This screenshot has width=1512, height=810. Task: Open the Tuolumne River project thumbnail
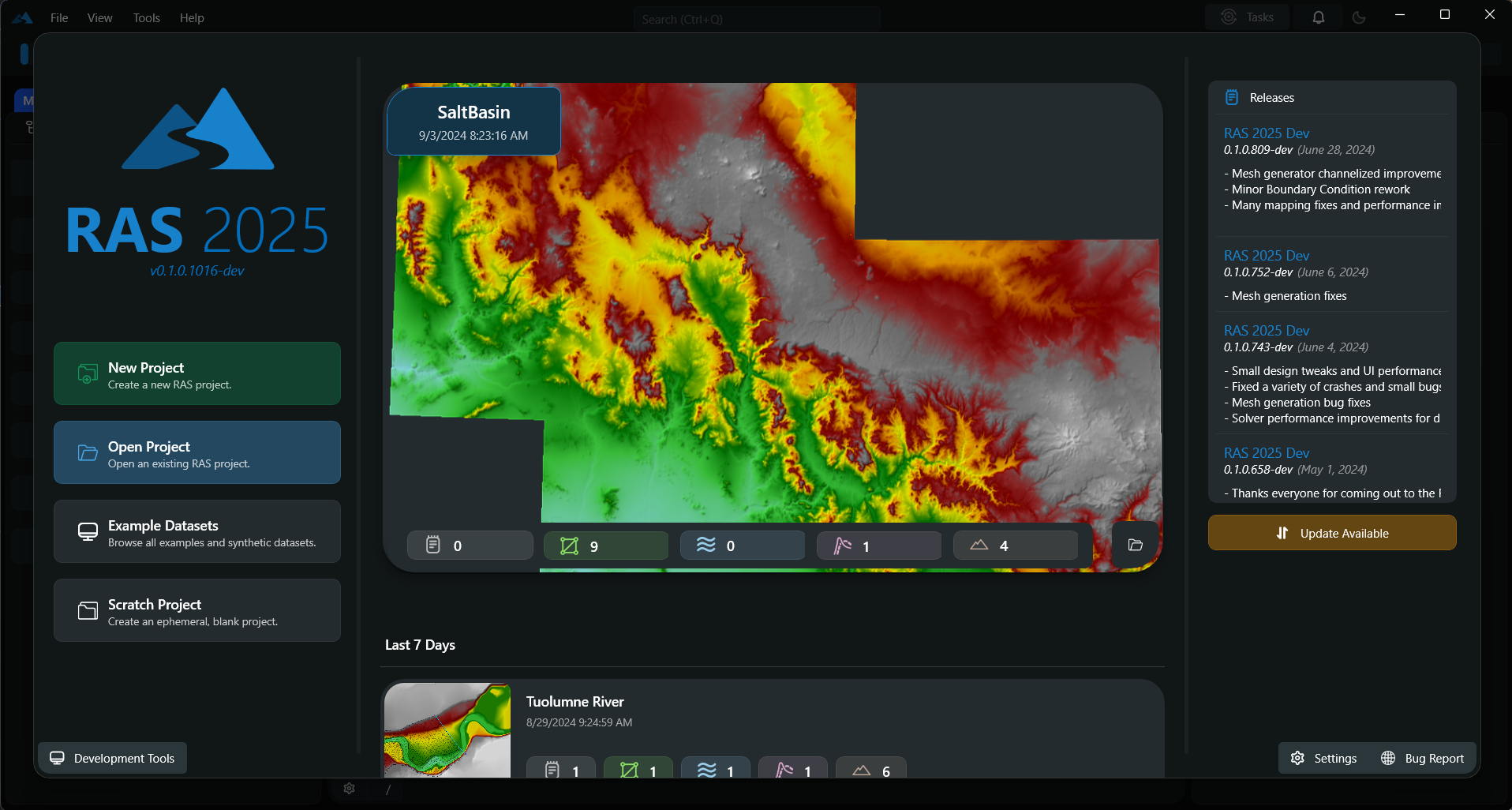[x=447, y=729]
